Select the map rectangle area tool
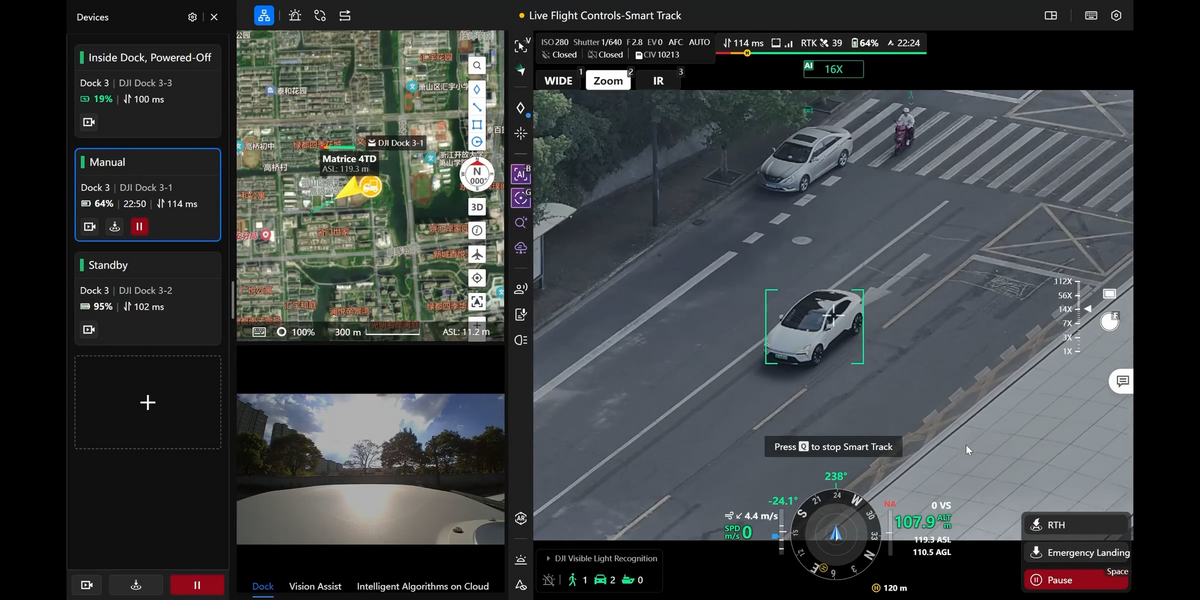1200x600 pixels. [x=477, y=125]
